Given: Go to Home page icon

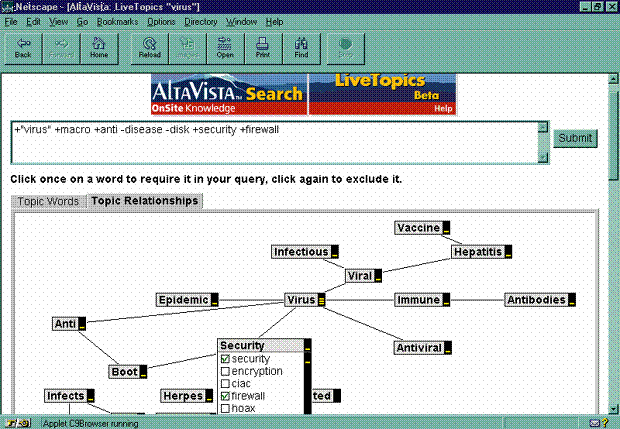Looking at the screenshot, I should coord(99,48).
